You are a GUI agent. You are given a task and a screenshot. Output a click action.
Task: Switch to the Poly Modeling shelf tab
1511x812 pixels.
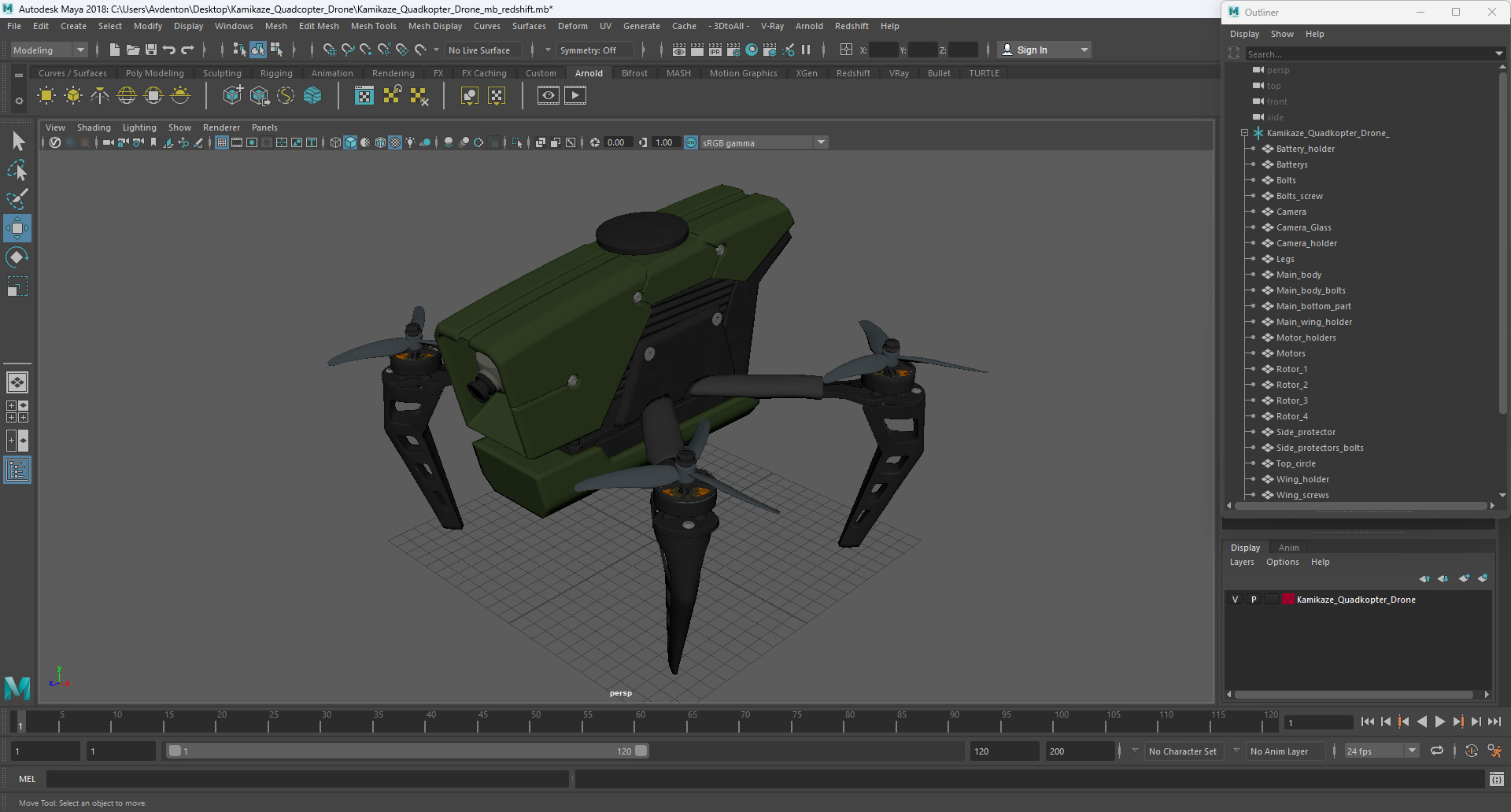[155, 73]
